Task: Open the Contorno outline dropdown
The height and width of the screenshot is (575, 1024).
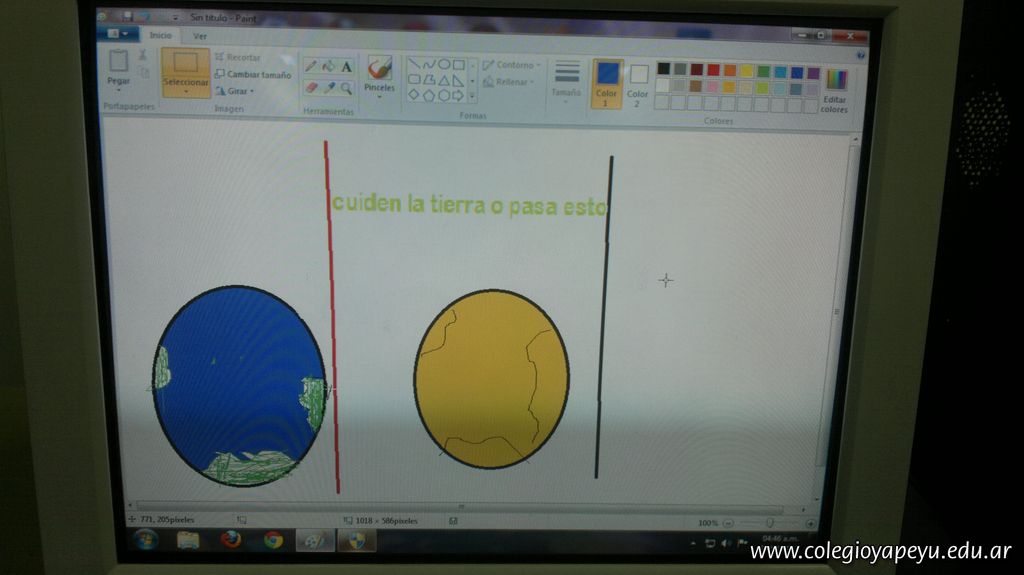Action: 513,65
